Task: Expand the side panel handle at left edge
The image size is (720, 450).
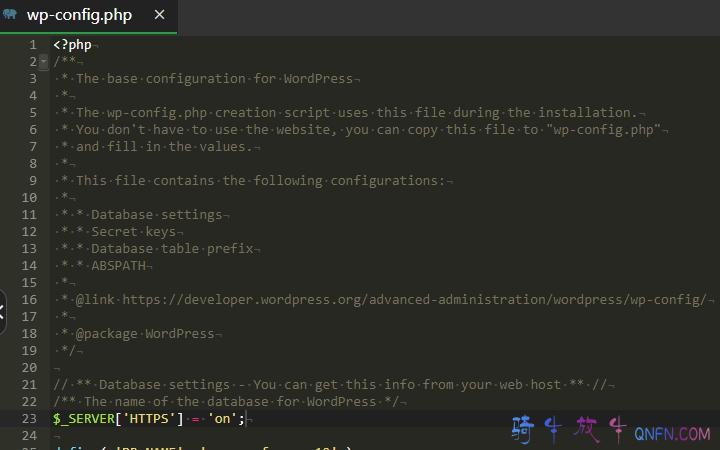Action: pos(2,312)
